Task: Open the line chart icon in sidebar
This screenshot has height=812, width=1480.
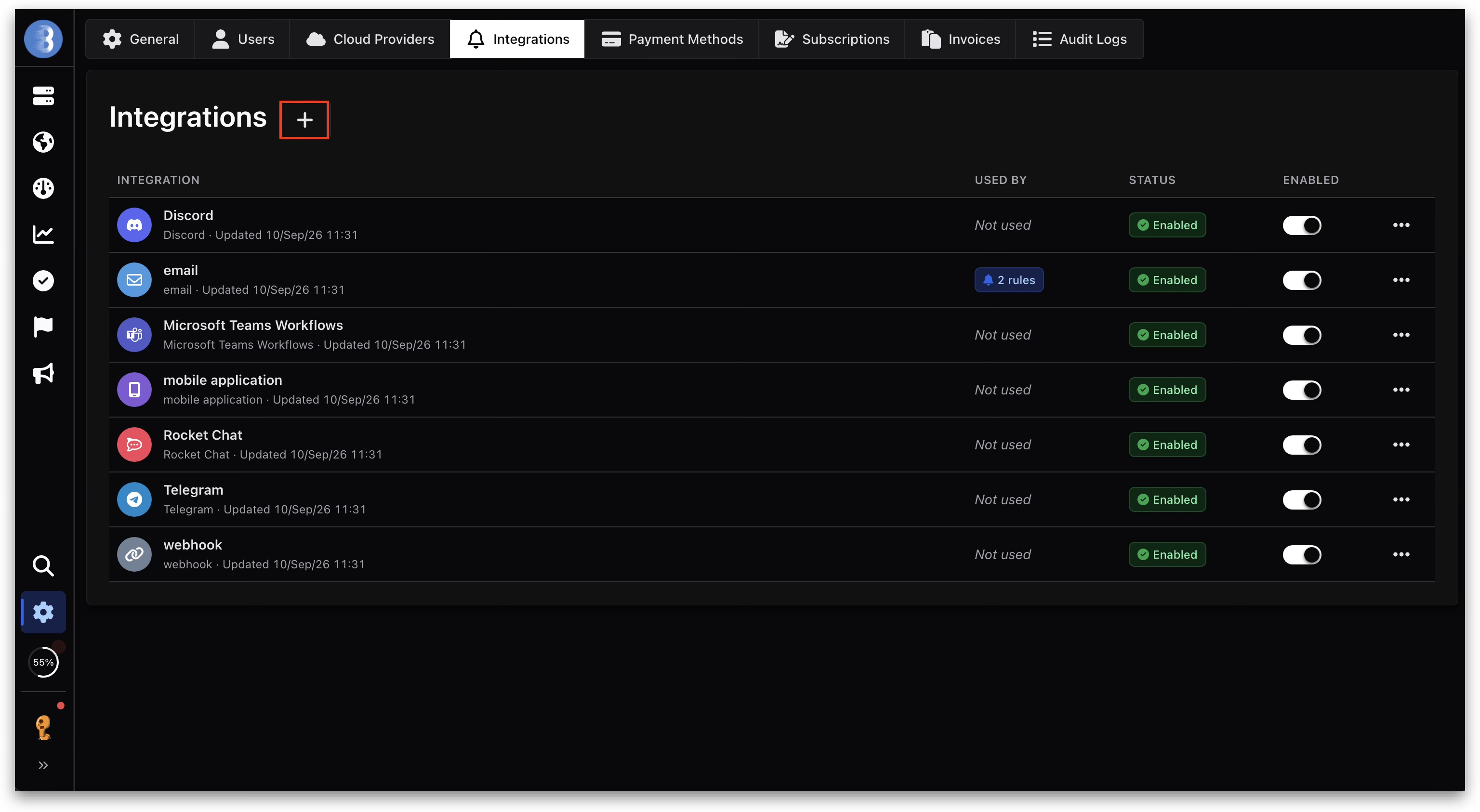Action: click(43, 234)
